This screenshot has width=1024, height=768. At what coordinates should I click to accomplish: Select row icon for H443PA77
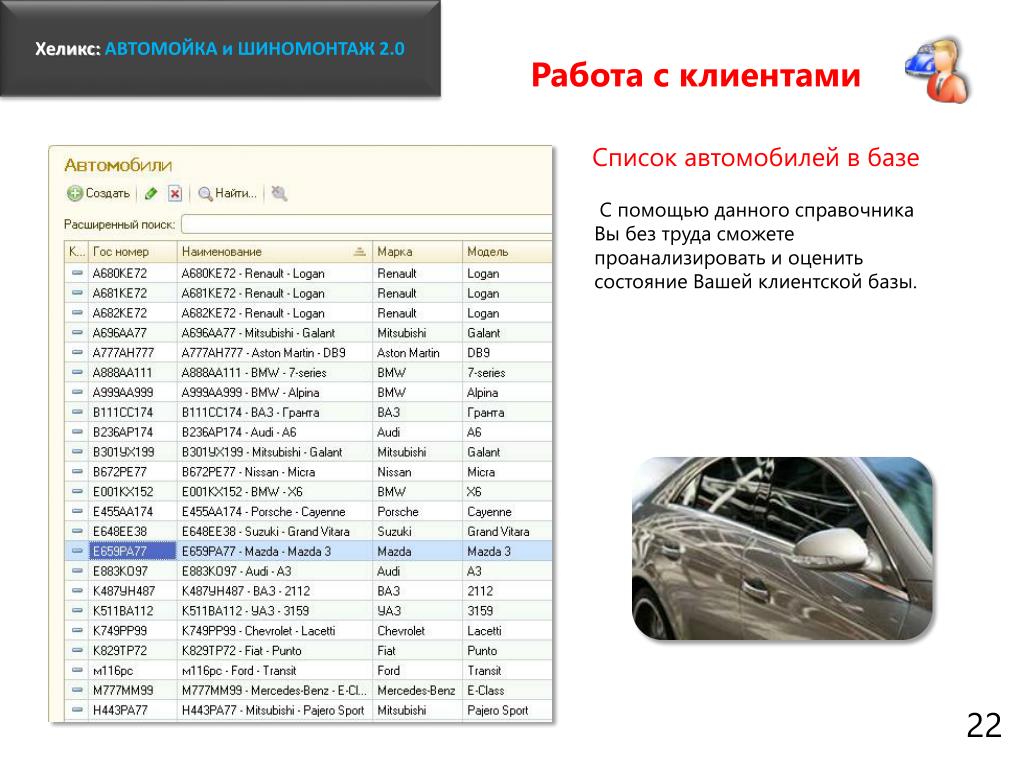tap(77, 710)
